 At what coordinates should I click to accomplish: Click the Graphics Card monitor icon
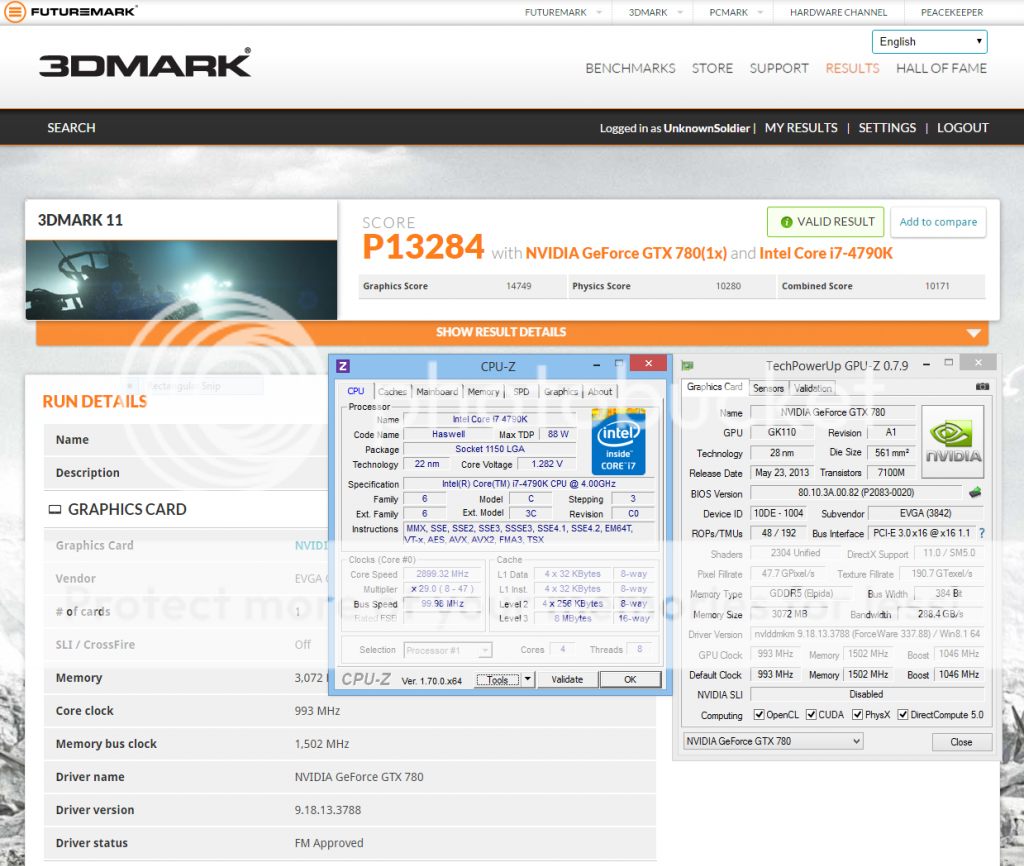55,509
